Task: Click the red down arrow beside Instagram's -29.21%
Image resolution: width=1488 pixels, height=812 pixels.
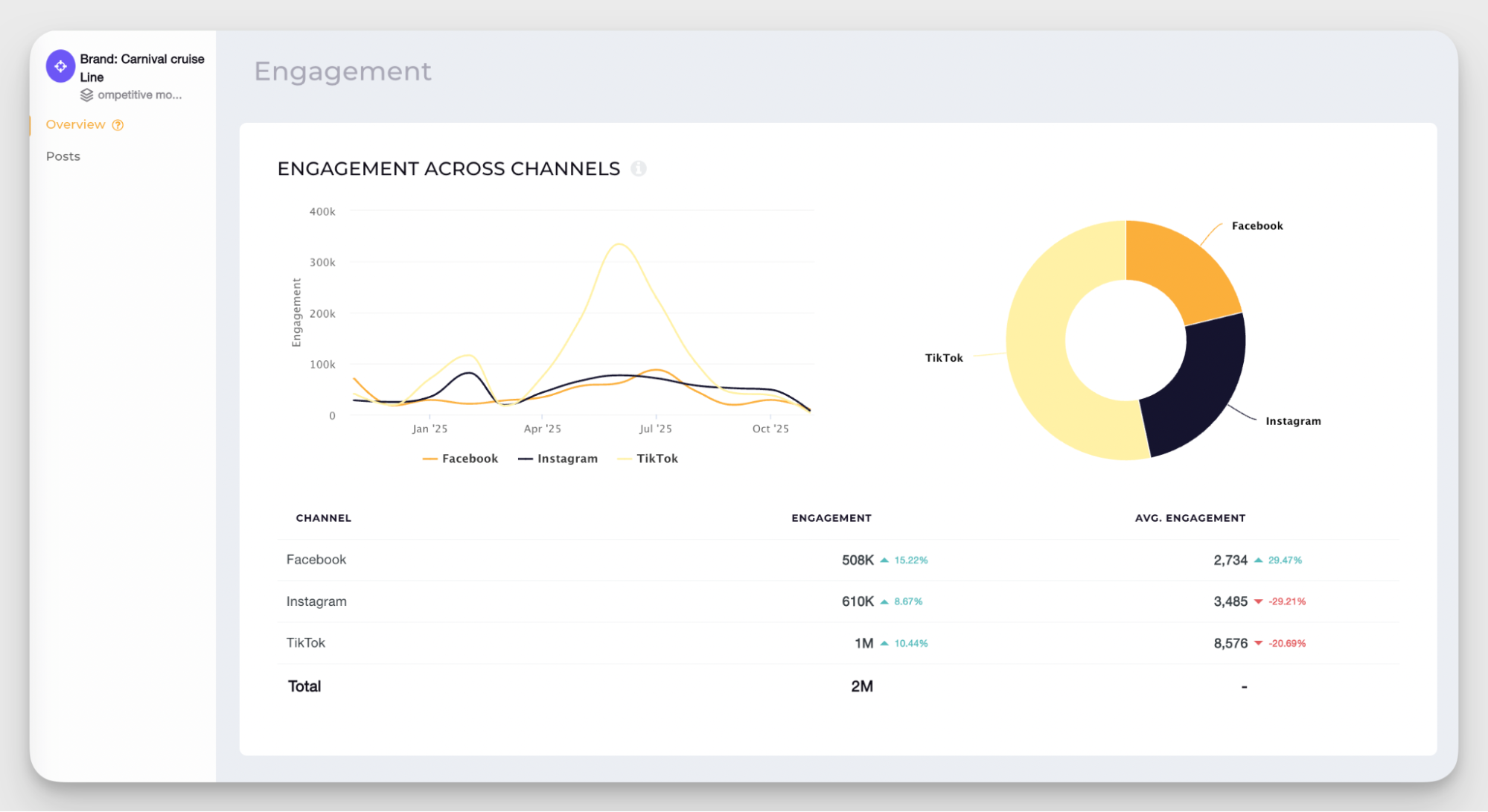Action: pos(1259,601)
